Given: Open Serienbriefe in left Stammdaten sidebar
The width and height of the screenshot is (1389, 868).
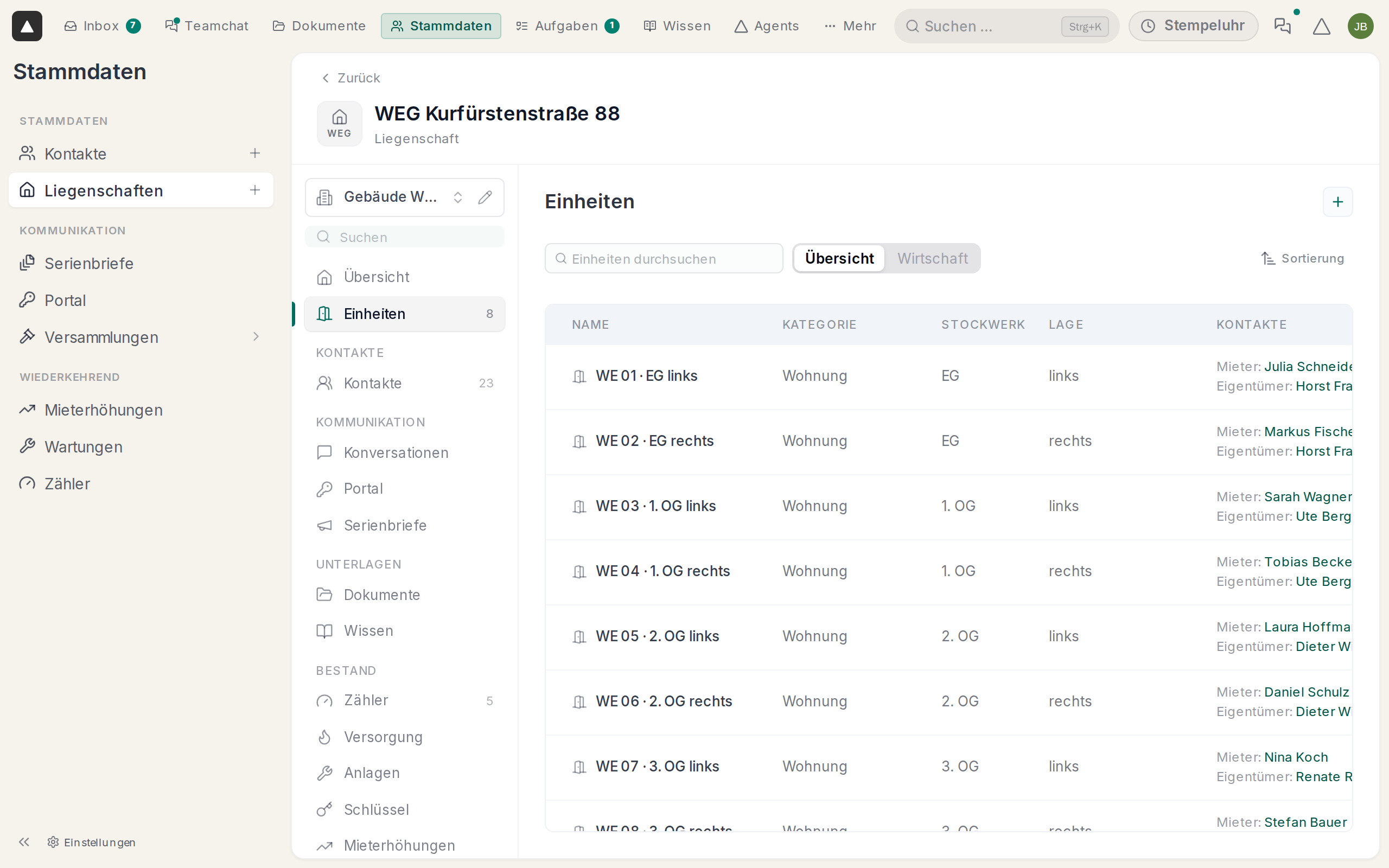Looking at the screenshot, I should click(x=141, y=264).
